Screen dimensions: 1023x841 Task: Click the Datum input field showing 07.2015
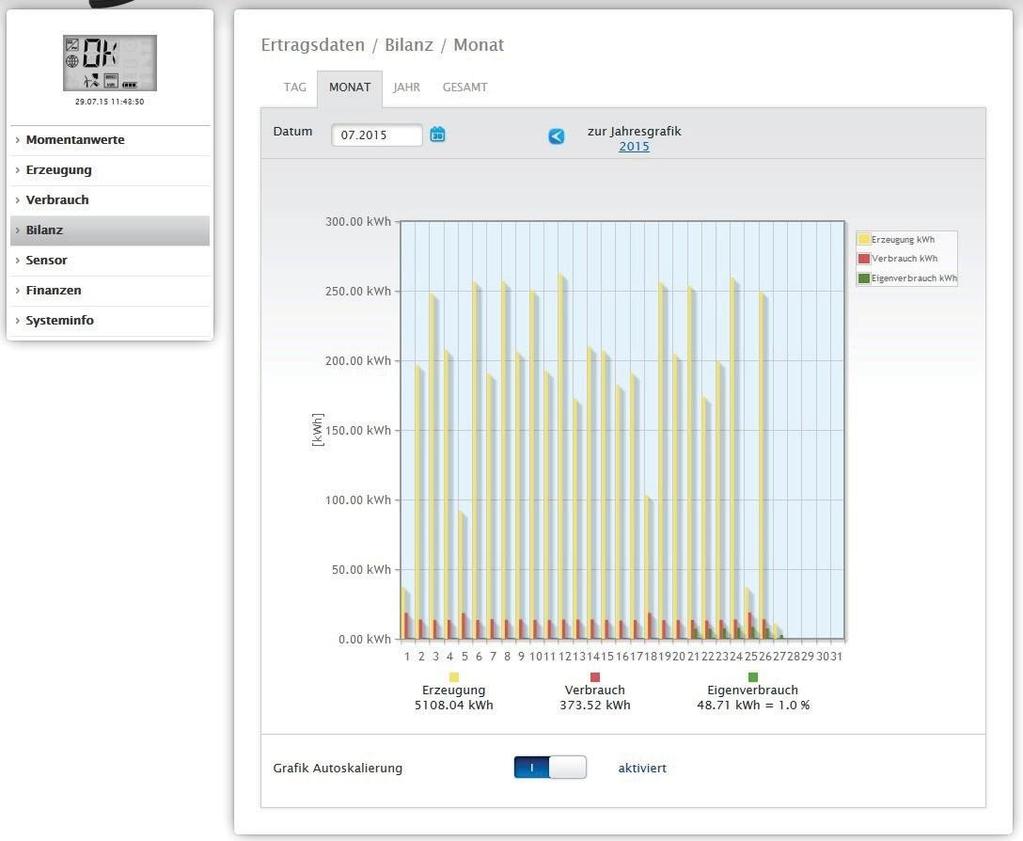(x=376, y=135)
